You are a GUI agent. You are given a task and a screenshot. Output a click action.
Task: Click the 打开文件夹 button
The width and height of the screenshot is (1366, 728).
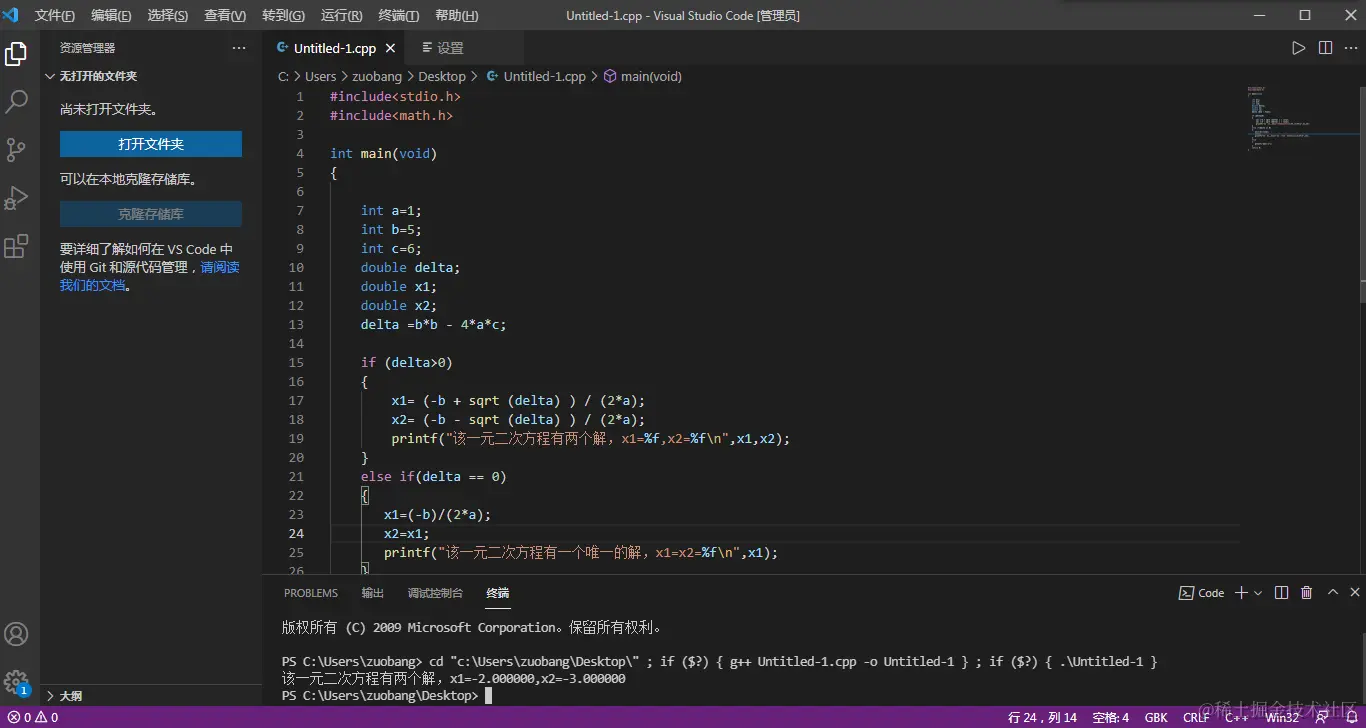tap(151, 144)
